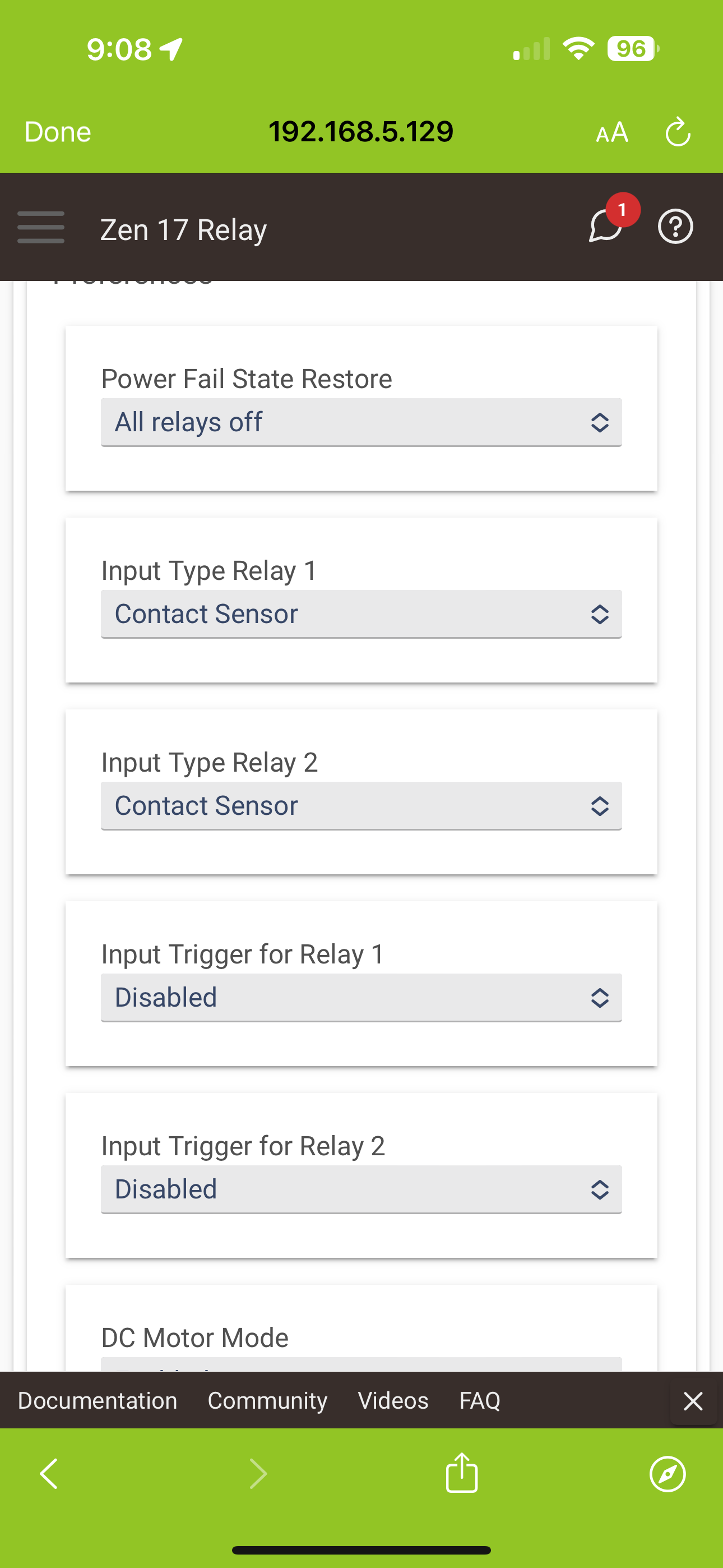Open Input Trigger for Relay 1 dropdown
Screen dimensions: 723x1568
click(361, 998)
